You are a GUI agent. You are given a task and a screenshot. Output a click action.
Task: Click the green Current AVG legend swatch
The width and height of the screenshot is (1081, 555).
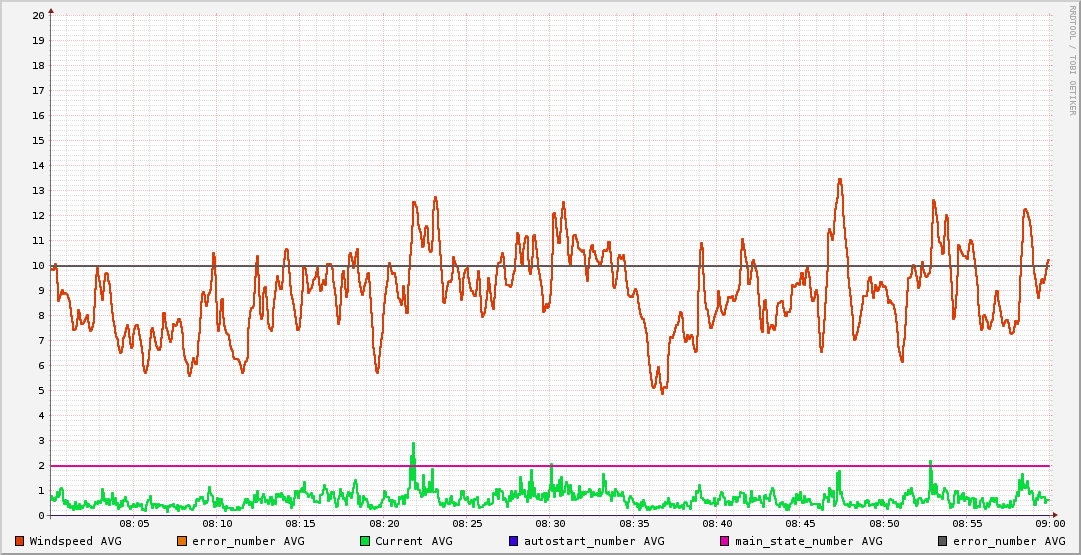click(x=365, y=541)
